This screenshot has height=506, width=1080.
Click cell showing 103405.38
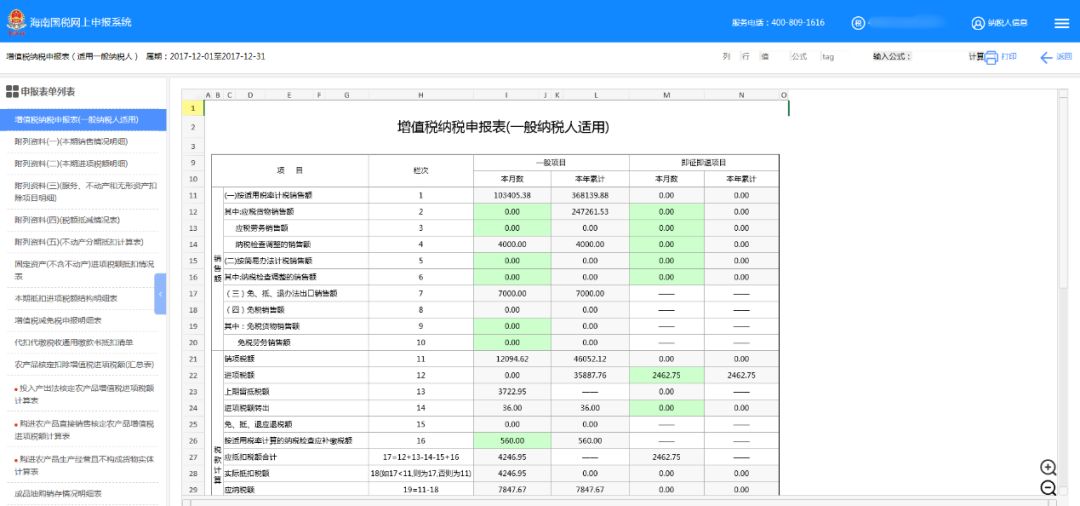click(512, 195)
